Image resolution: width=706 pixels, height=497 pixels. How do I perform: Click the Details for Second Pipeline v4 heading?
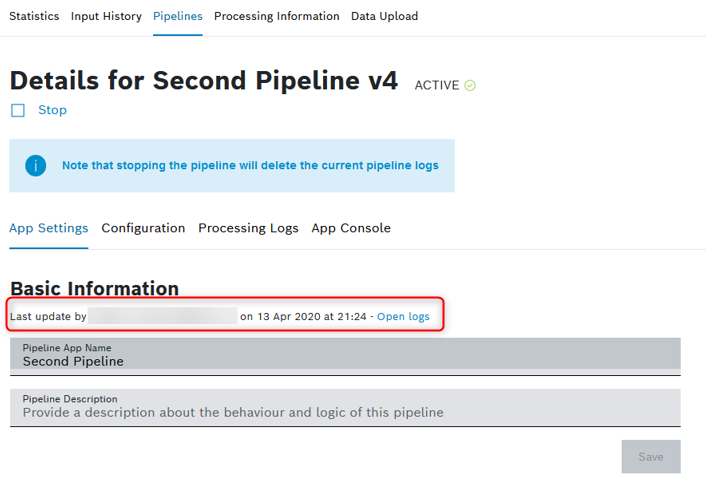(x=204, y=81)
